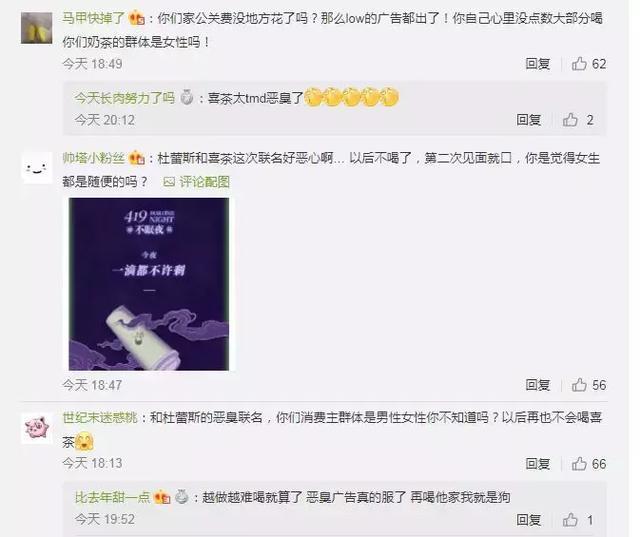
Task: Click the medal icon beside 今天长肉努力了吗
Action: [187, 98]
